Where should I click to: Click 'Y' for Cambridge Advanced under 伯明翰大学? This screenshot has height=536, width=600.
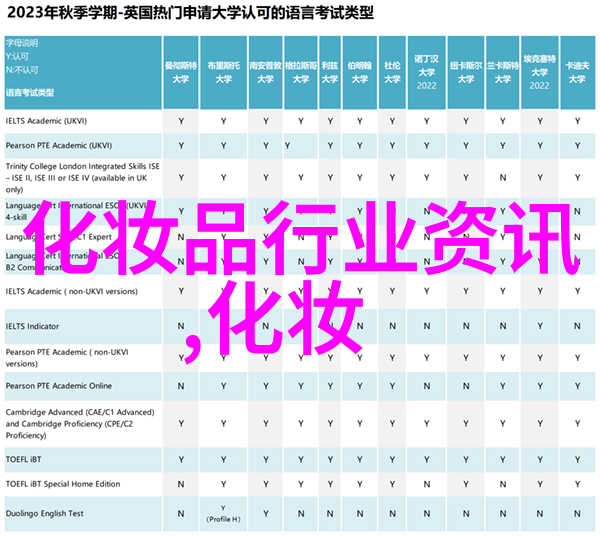click(x=360, y=424)
